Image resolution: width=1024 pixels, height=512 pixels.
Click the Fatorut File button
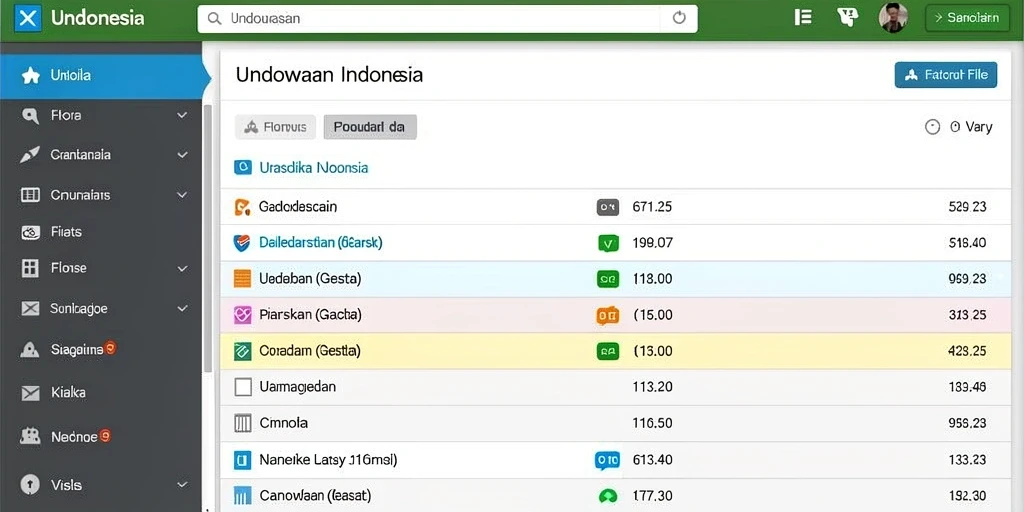point(946,75)
